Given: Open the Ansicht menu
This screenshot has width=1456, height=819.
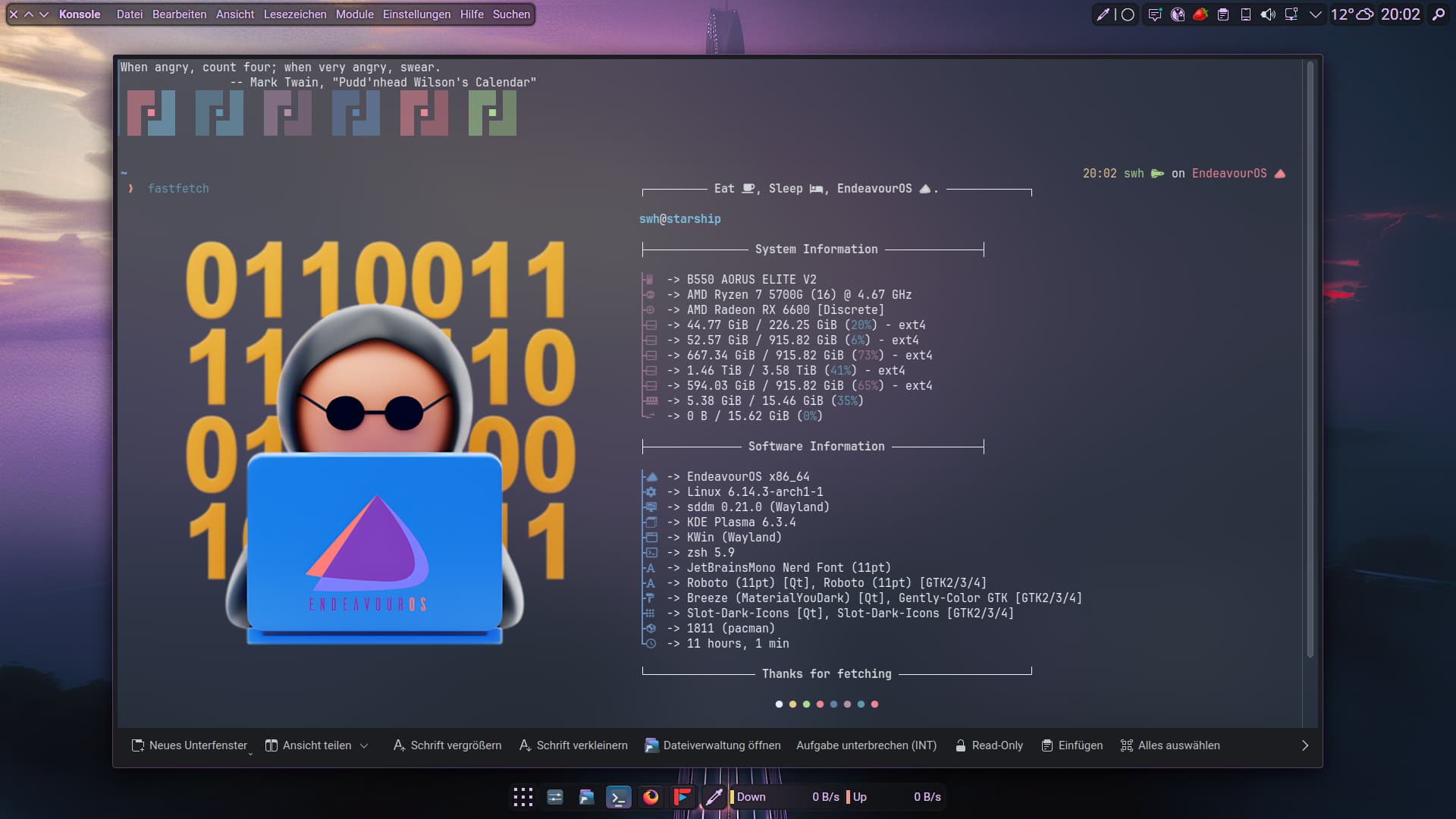Looking at the screenshot, I should click(x=235, y=14).
